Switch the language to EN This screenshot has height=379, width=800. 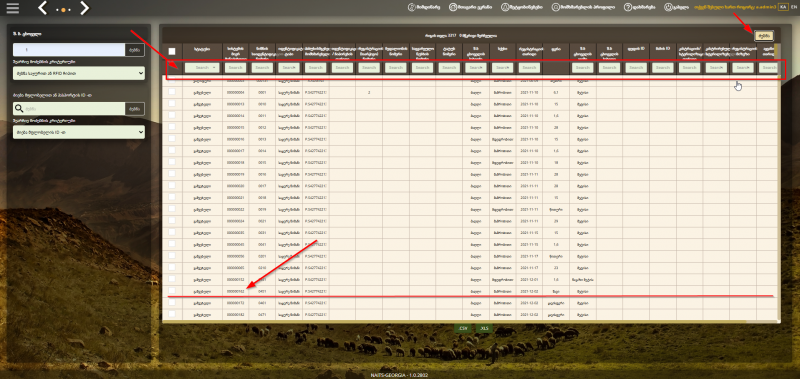coord(793,7)
